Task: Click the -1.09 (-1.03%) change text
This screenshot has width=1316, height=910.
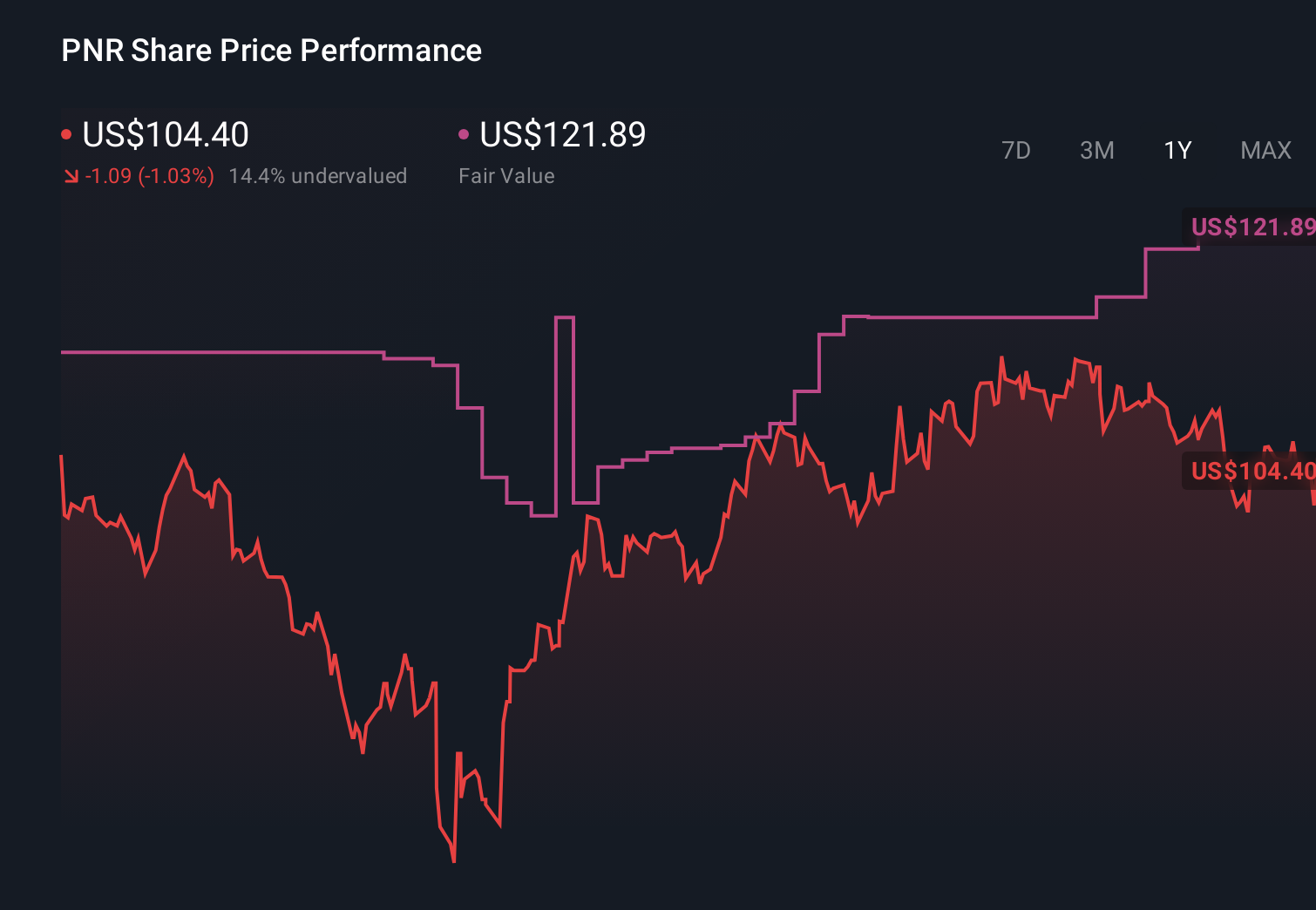Action: 149,175
